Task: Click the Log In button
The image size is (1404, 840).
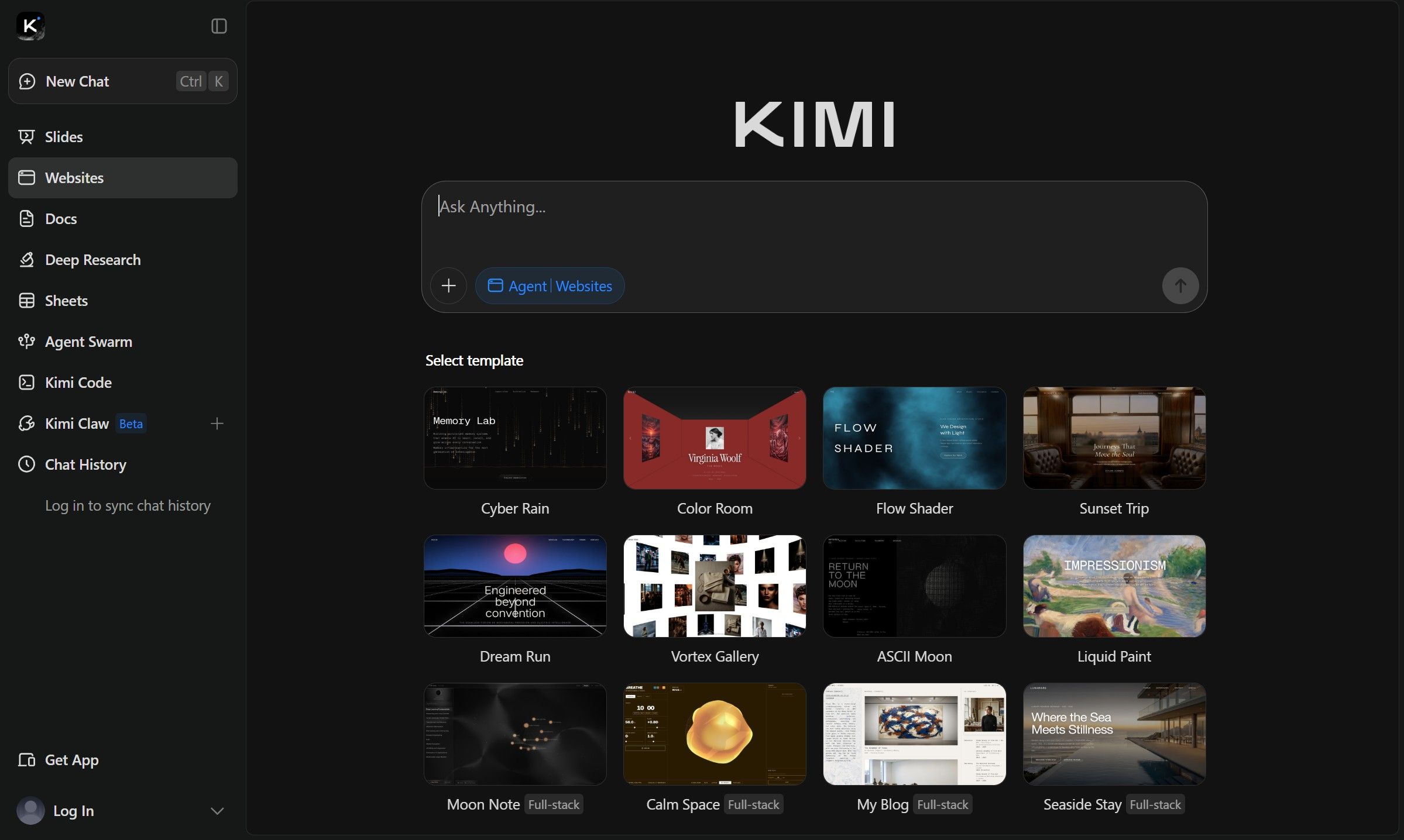Action: [x=73, y=811]
